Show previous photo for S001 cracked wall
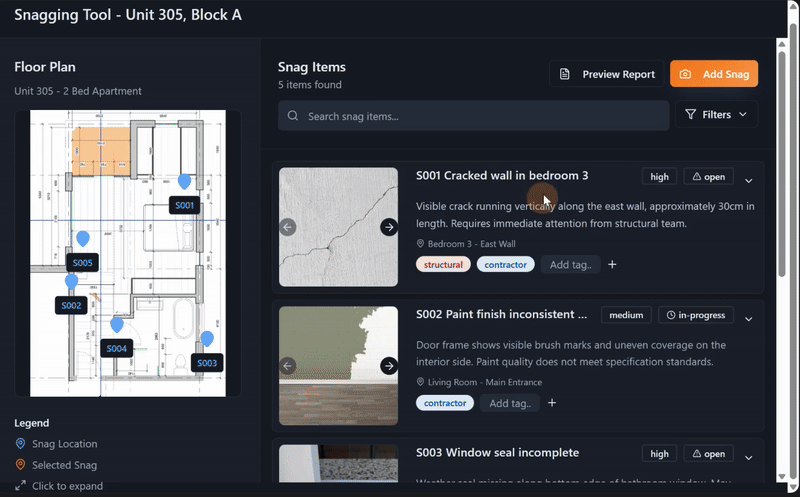Viewport: 800px width, 497px height. (288, 227)
